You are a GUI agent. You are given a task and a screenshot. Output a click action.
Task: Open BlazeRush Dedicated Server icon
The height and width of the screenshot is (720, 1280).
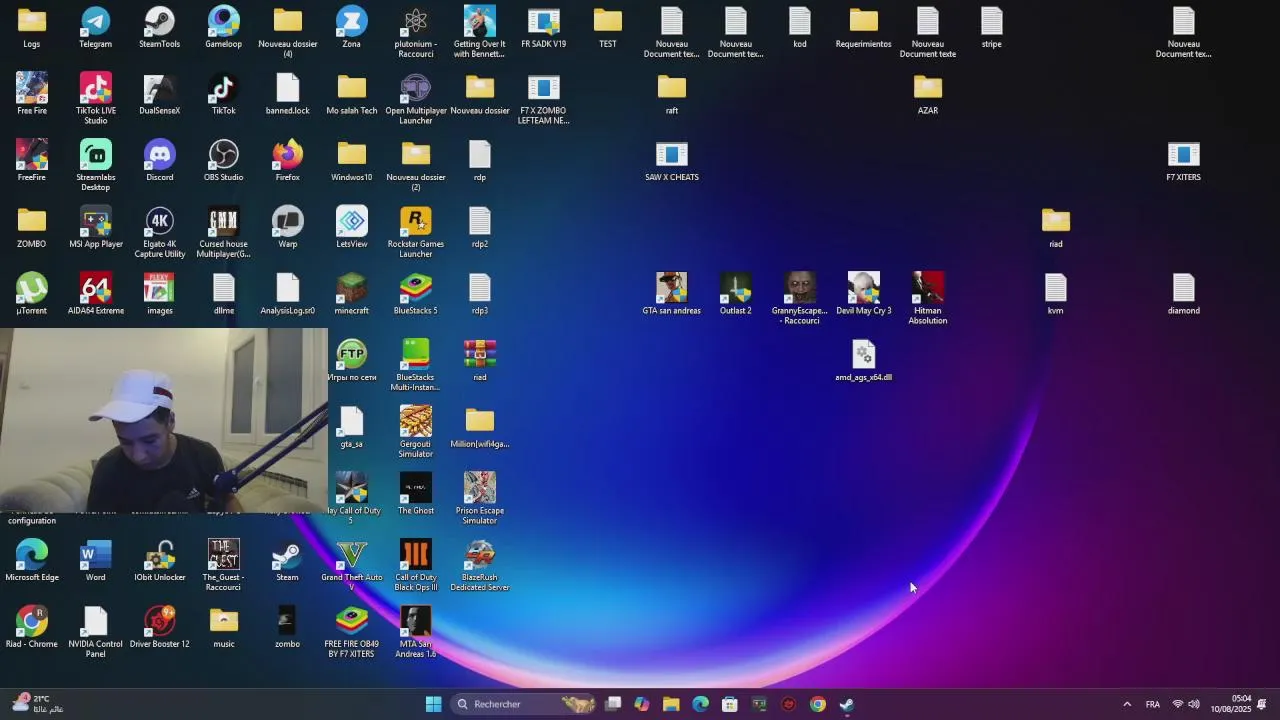click(480, 565)
